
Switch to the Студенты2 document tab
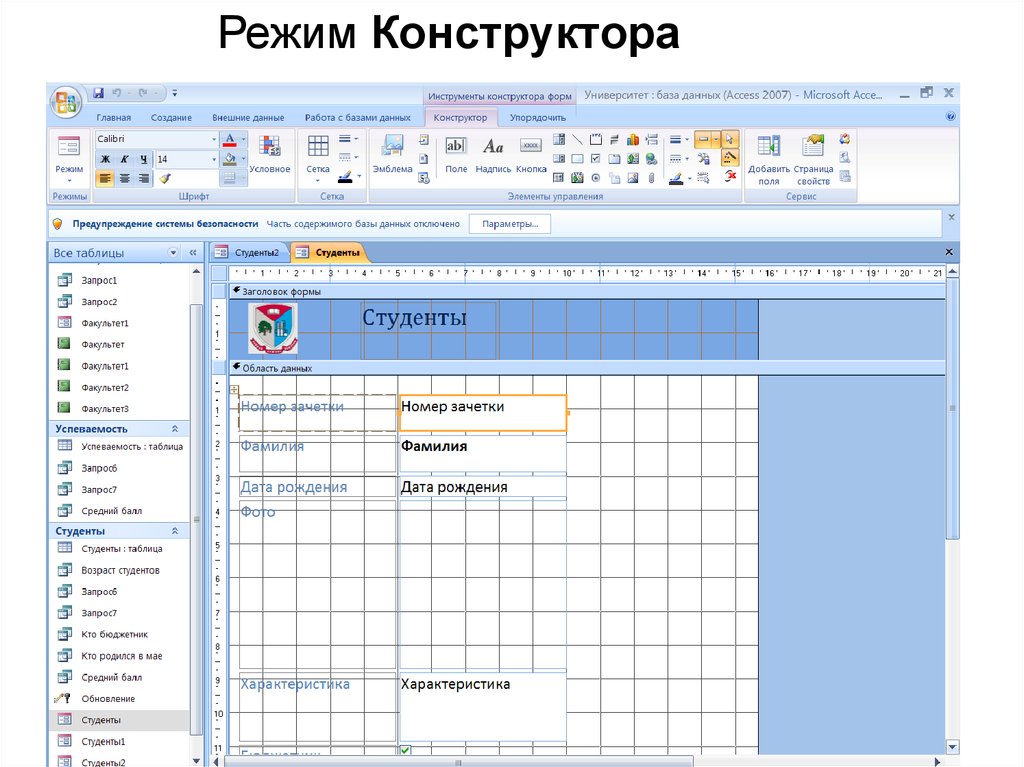pyautogui.click(x=249, y=253)
